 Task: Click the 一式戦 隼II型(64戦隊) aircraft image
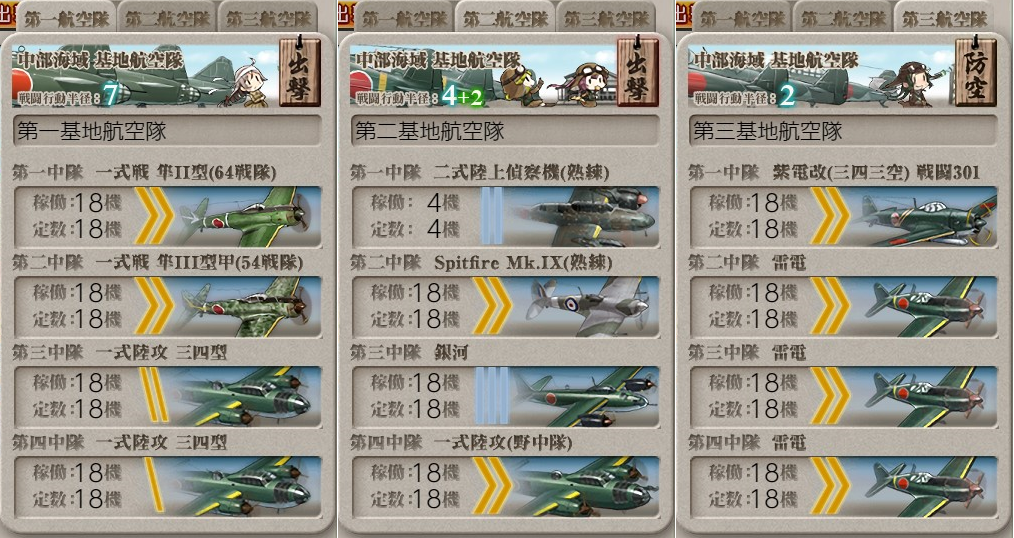tap(247, 216)
